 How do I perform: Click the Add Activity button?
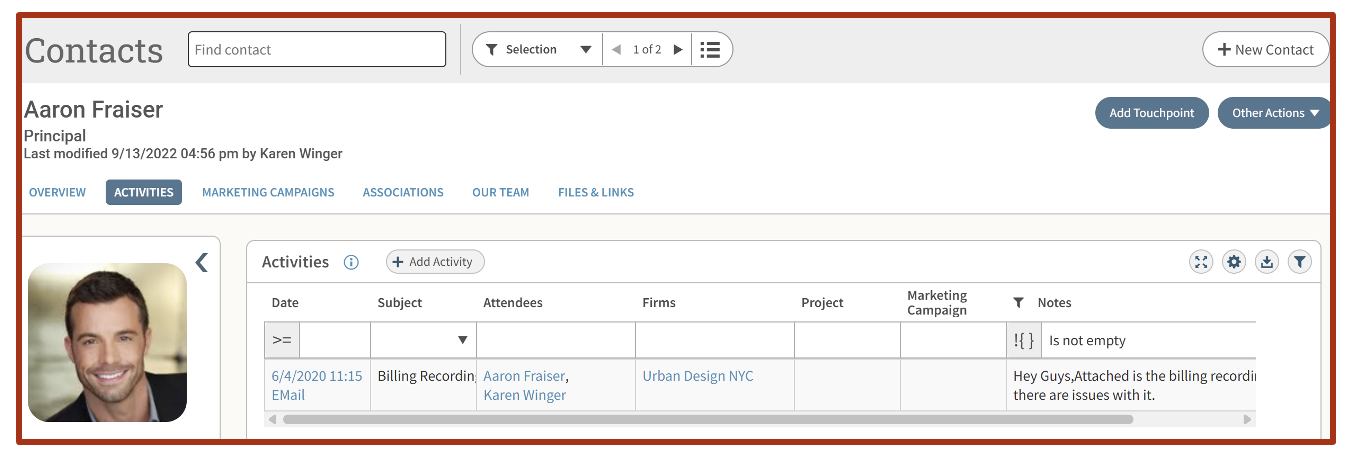coord(435,262)
